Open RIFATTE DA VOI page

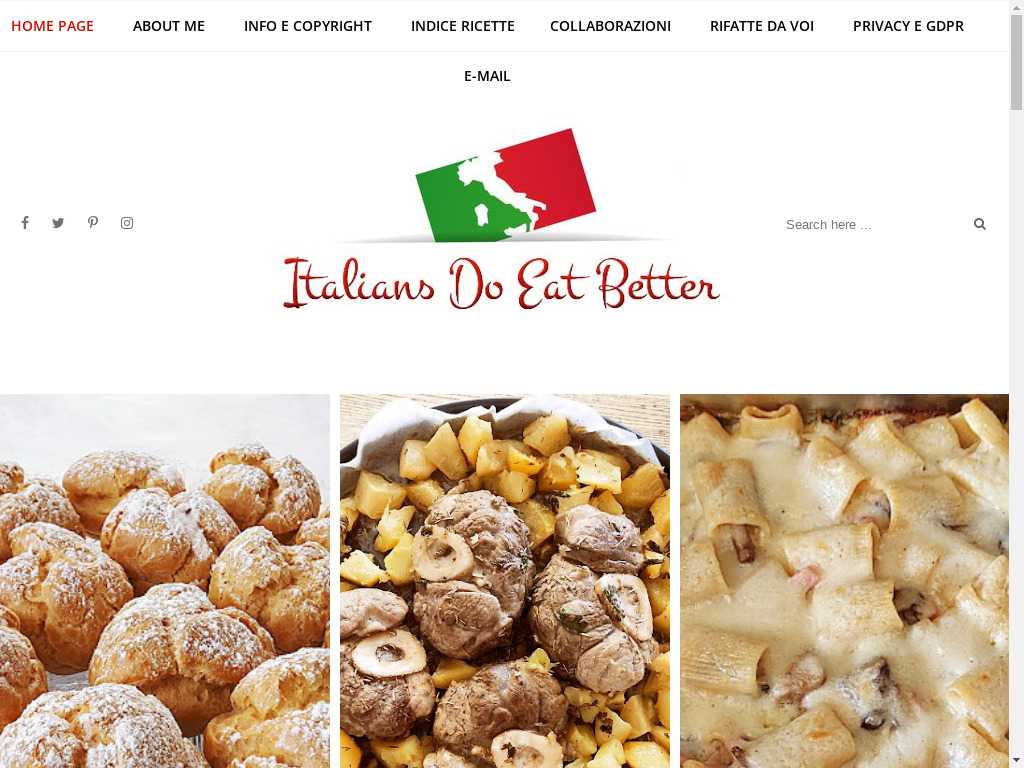[x=761, y=26]
